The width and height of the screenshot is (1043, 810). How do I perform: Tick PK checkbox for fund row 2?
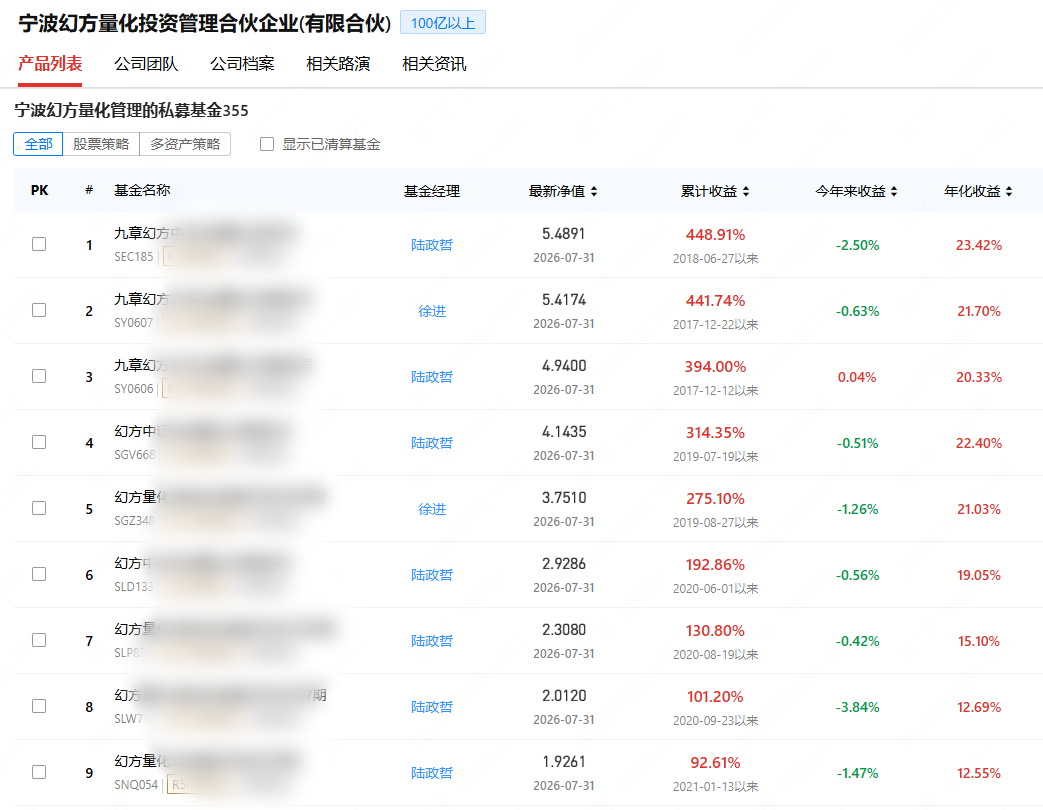click(x=39, y=310)
